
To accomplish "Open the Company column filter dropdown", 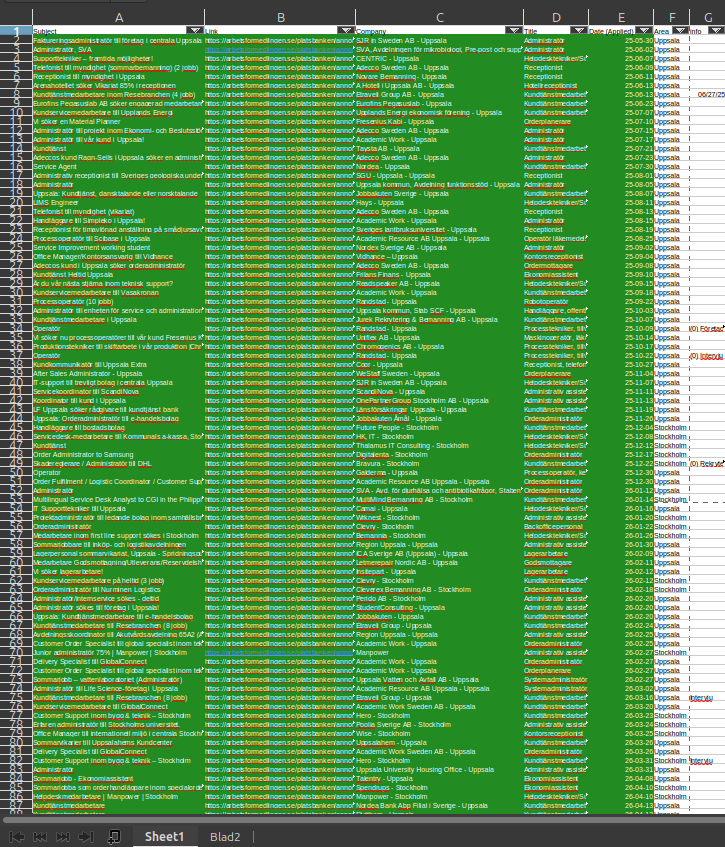I will point(514,31).
